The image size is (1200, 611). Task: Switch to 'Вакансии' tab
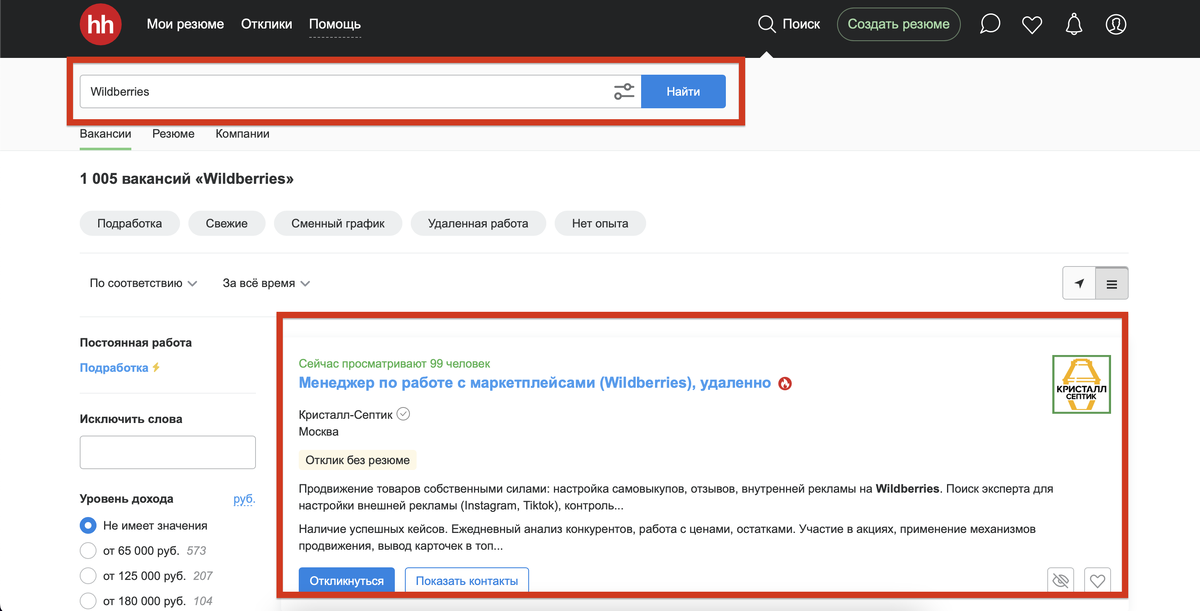click(105, 133)
